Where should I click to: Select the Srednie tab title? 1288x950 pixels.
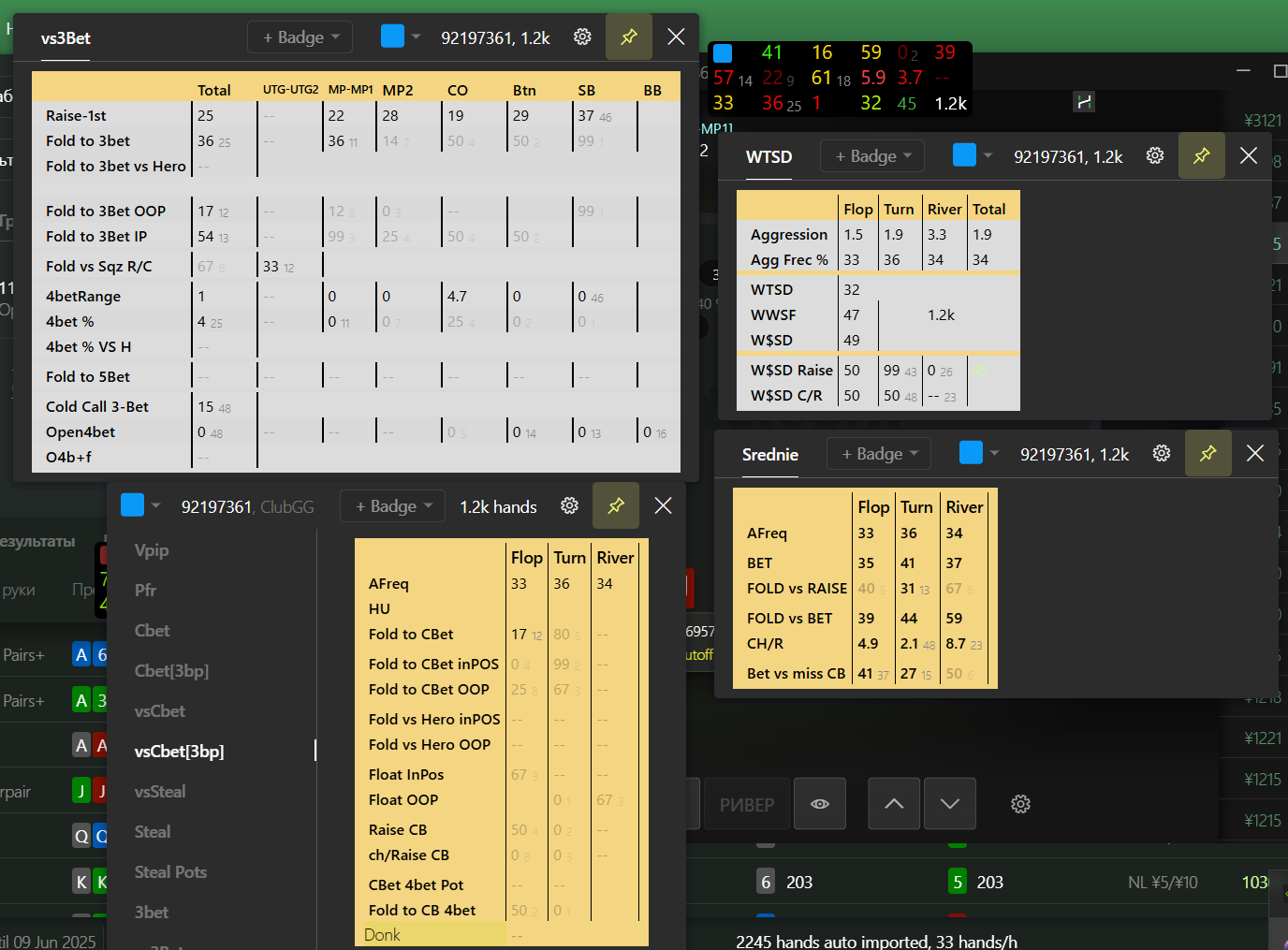770,455
